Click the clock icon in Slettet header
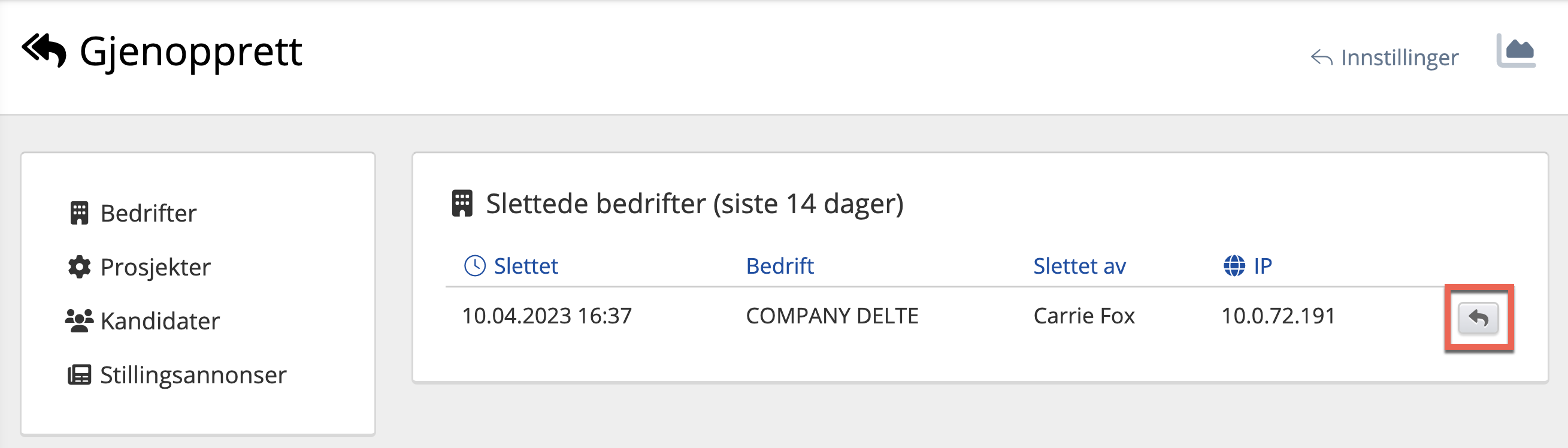The width and height of the screenshot is (1568, 448). [475, 266]
